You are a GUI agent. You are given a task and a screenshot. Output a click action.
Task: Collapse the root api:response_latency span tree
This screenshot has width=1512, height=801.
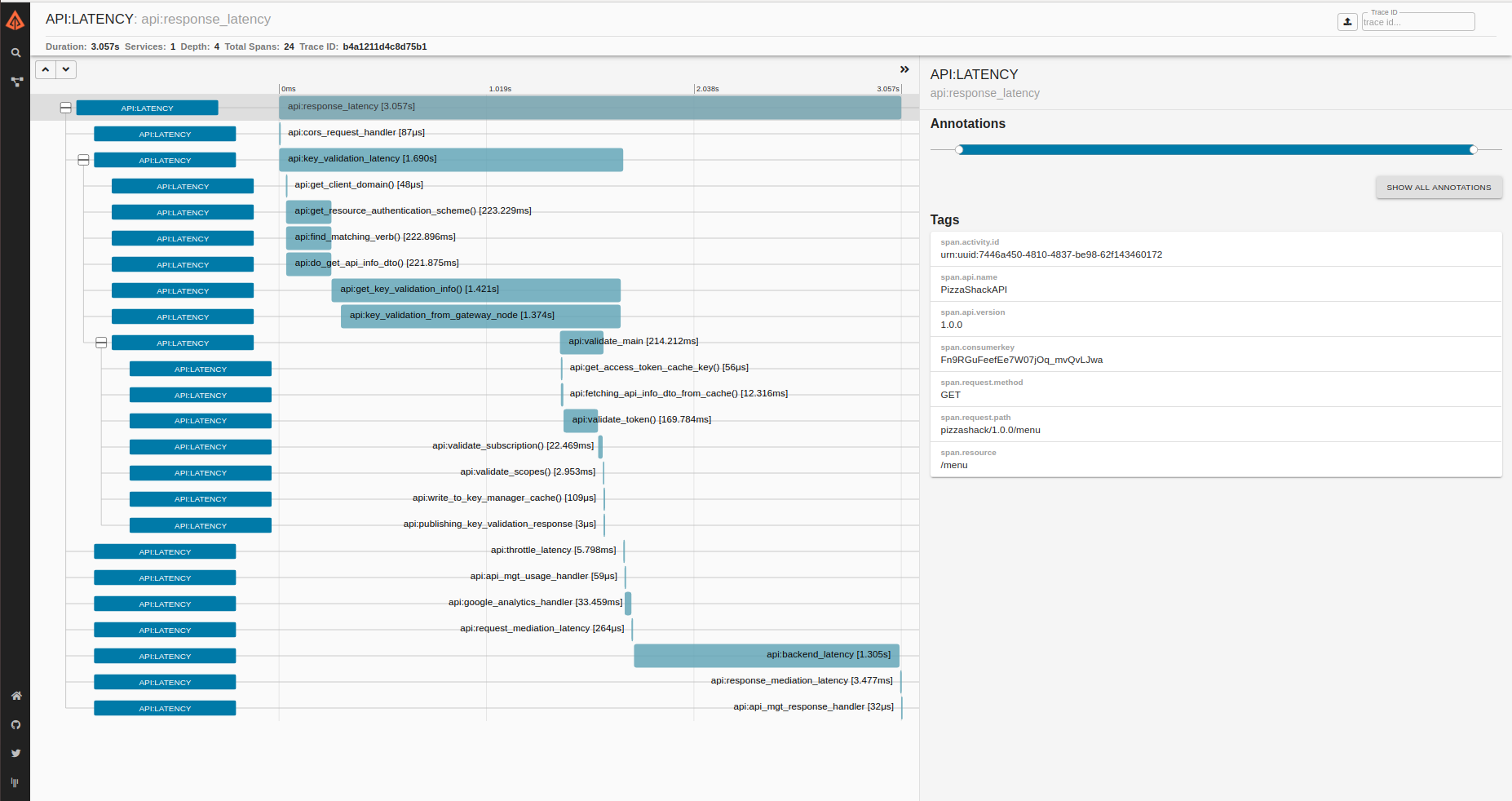pyautogui.click(x=66, y=108)
